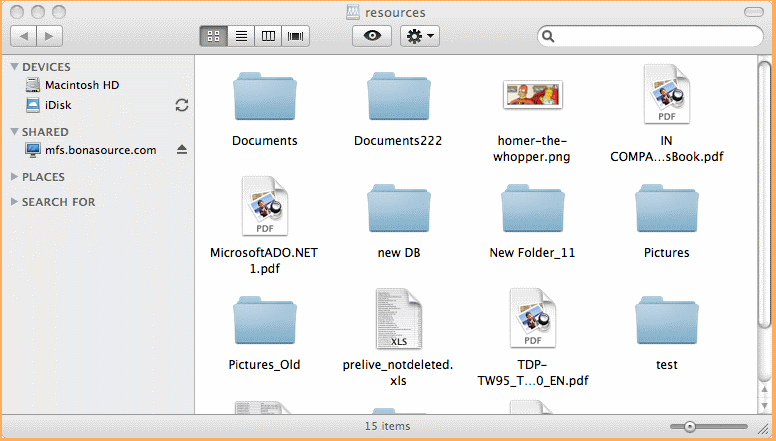Switch to column view mode
This screenshot has width=776, height=441.
(268, 36)
